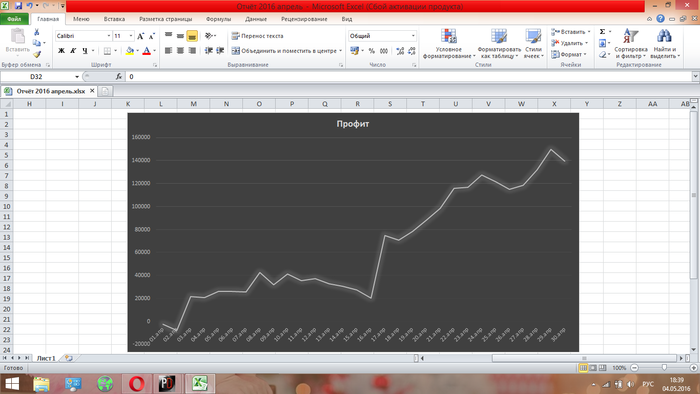Viewport: 700px width, 394px height.
Task: Open Opera browser from taskbar
Action: pyautogui.click(x=137, y=384)
